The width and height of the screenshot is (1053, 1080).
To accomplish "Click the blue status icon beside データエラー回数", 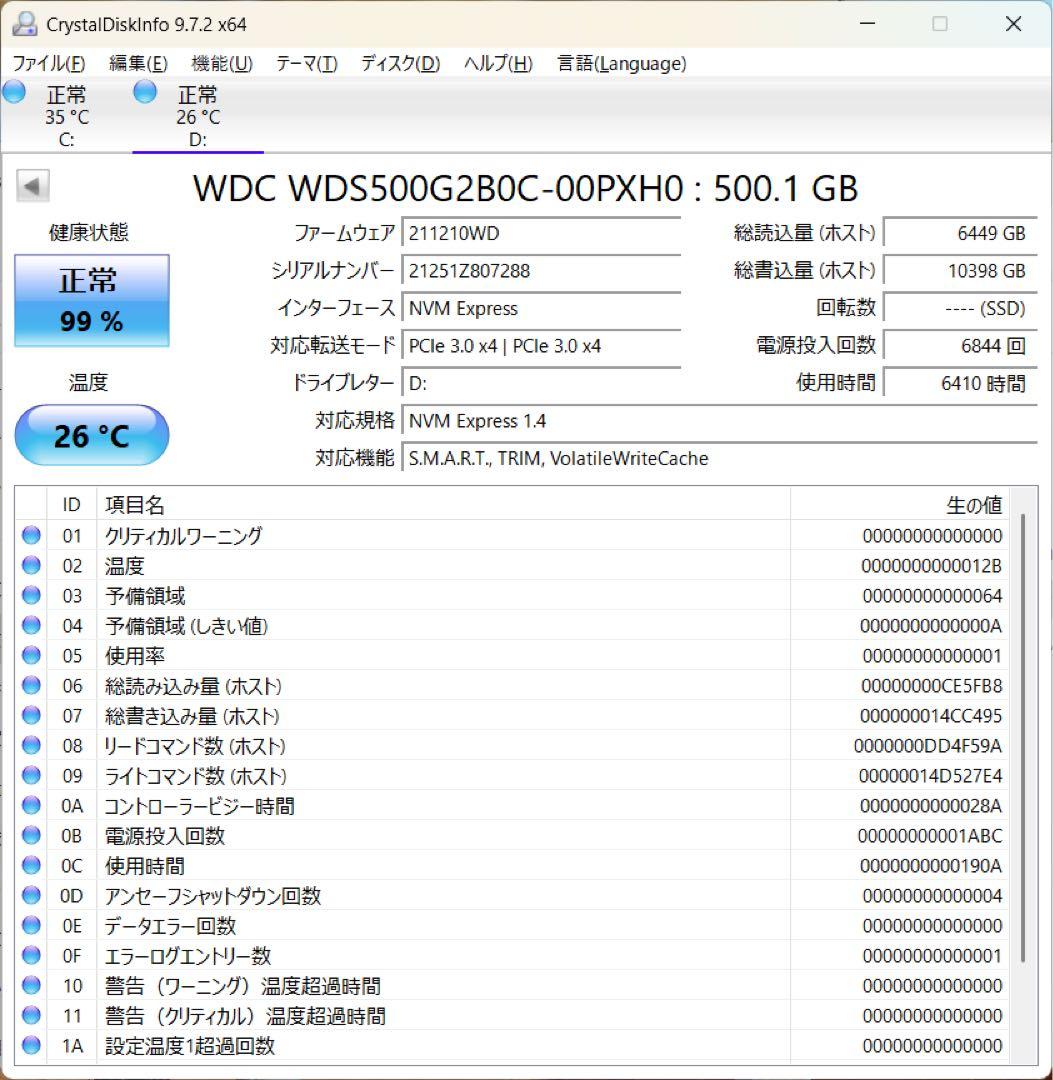I will pyautogui.click(x=30, y=925).
